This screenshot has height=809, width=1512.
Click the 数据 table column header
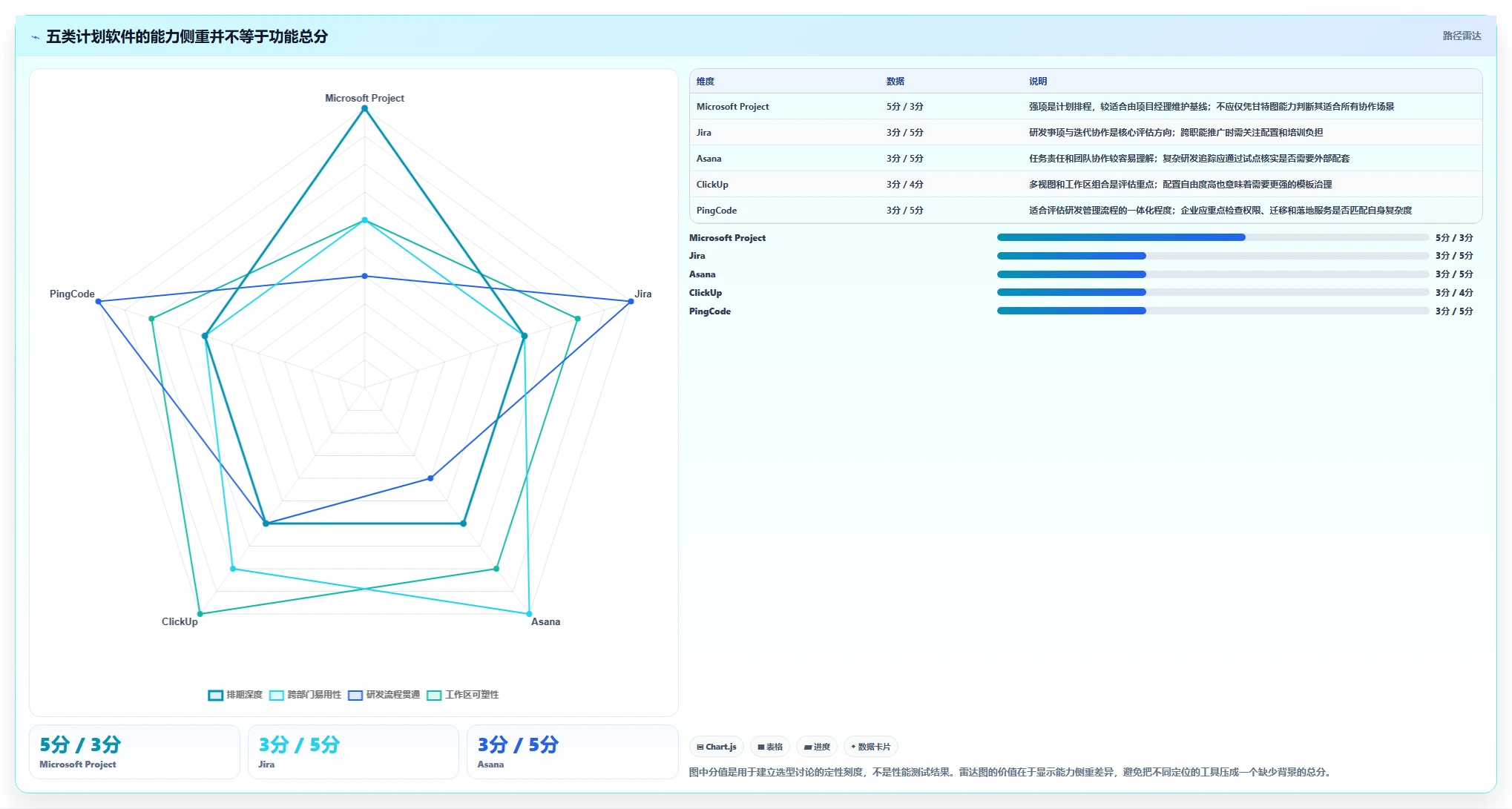[895, 82]
